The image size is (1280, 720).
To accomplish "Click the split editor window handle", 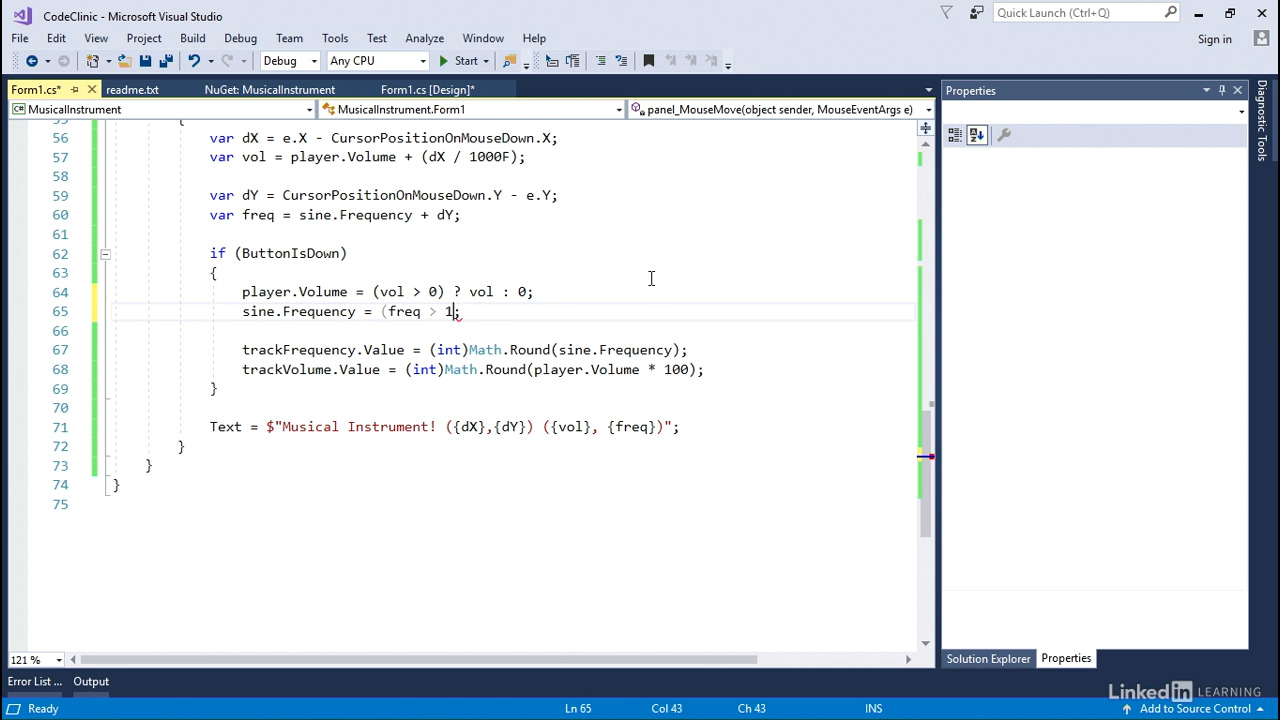I will [x=925, y=129].
